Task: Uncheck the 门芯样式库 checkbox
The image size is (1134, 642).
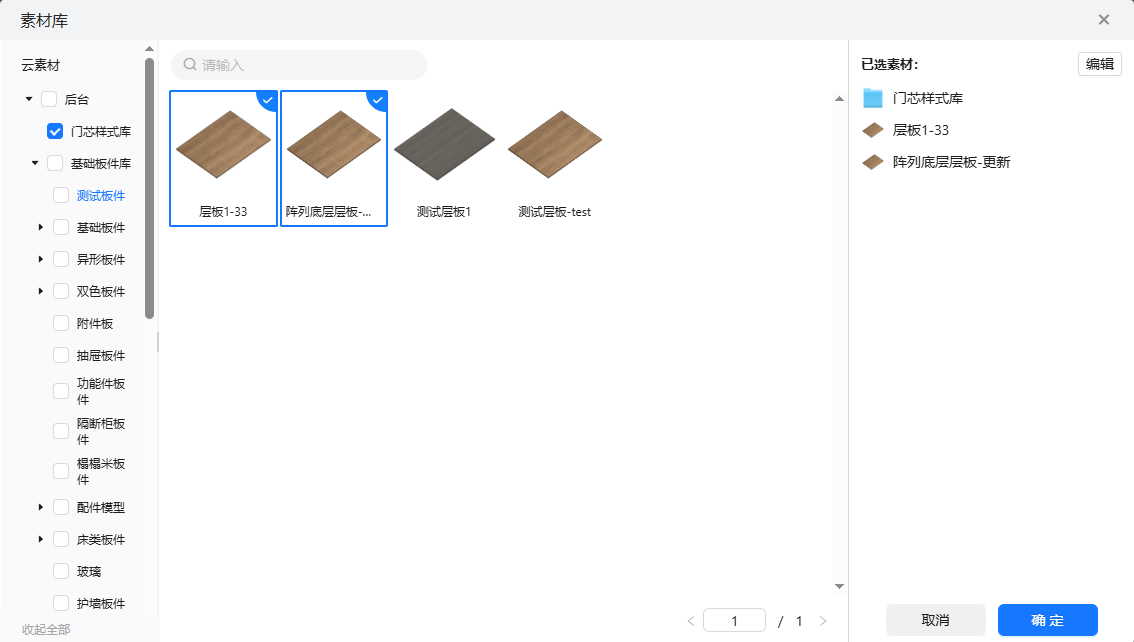Action: coord(55,131)
